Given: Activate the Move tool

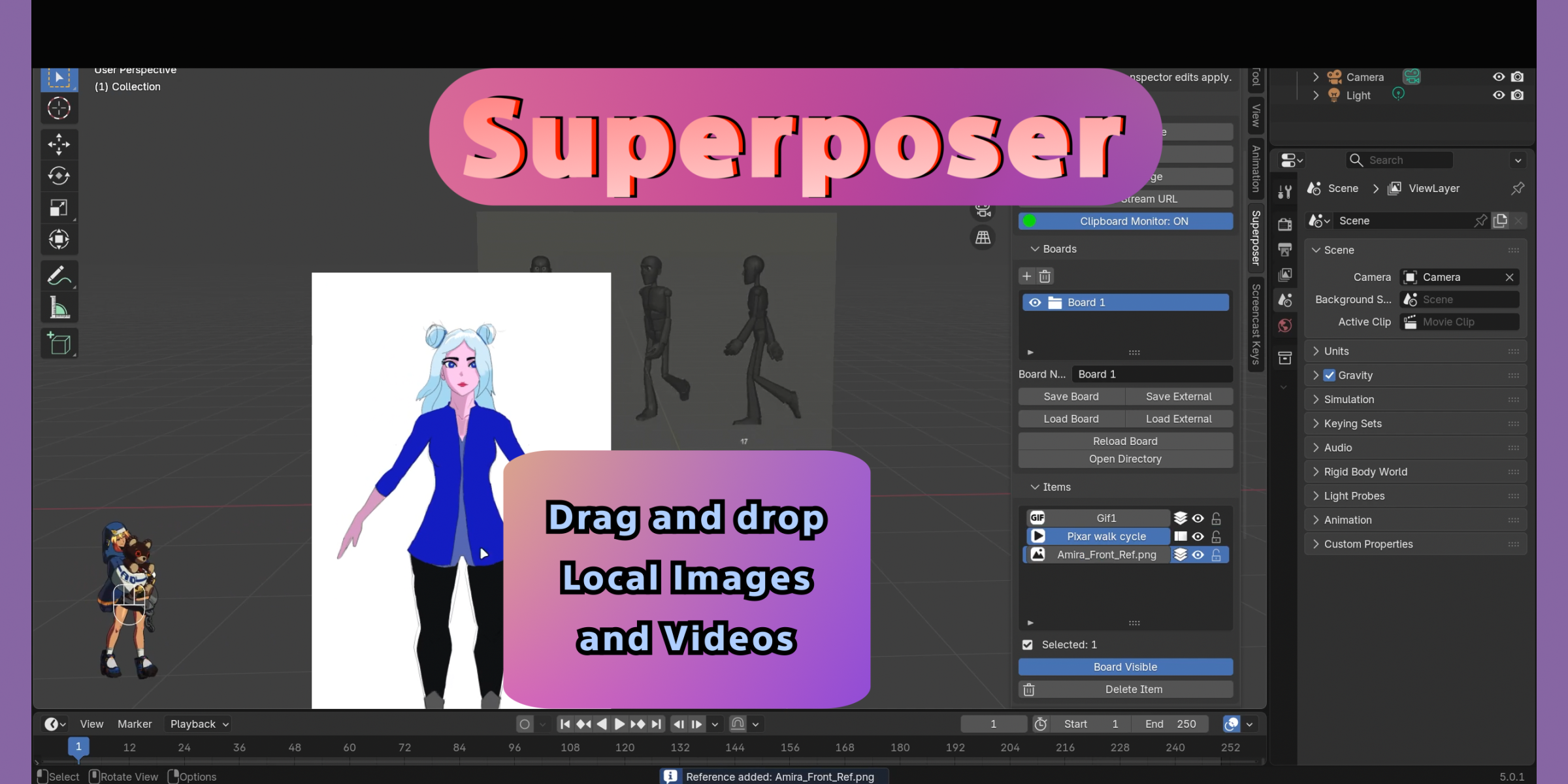Looking at the screenshot, I should click(59, 144).
